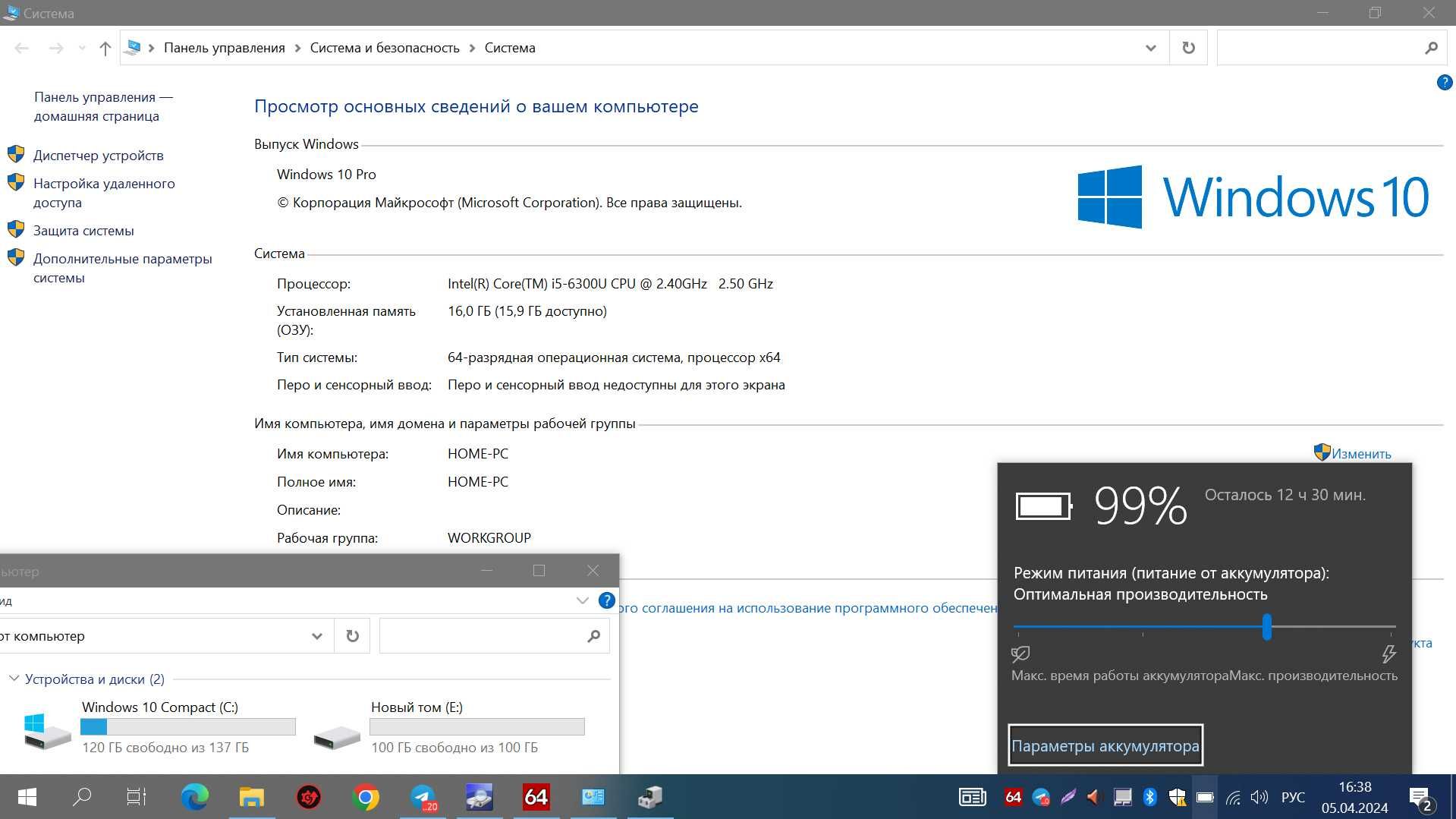The image size is (1456, 819).
Task: Open the System protection link
Action: (x=83, y=231)
